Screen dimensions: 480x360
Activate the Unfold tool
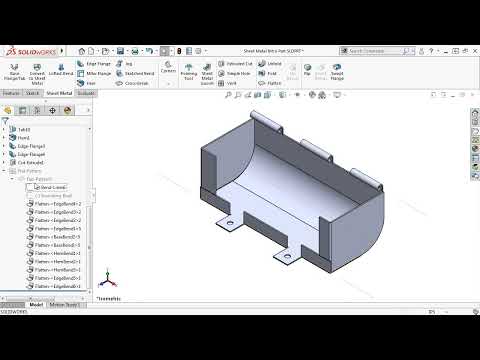tap(270, 64)
